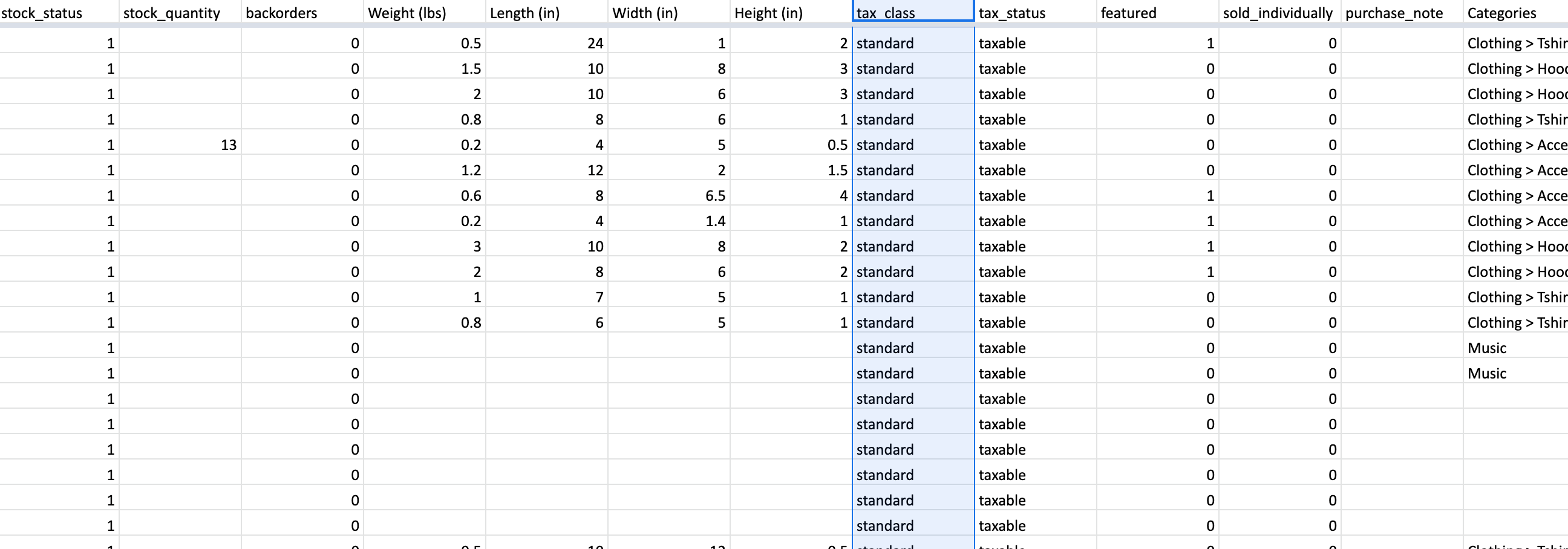Image resolution: width=1568 pixels, height=549 pixels.
Task: Select the Length cell with value 7
Action: (547, 297)
